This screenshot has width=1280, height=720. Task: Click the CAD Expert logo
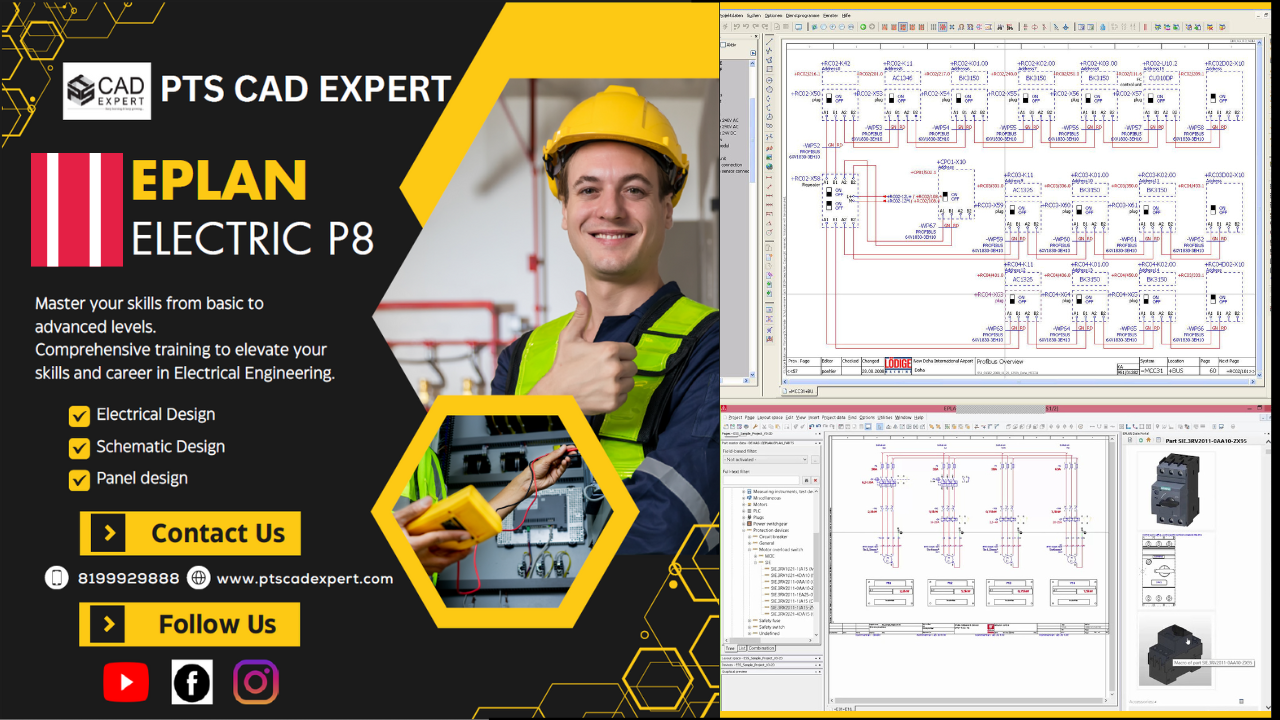(x=107, y=91)
